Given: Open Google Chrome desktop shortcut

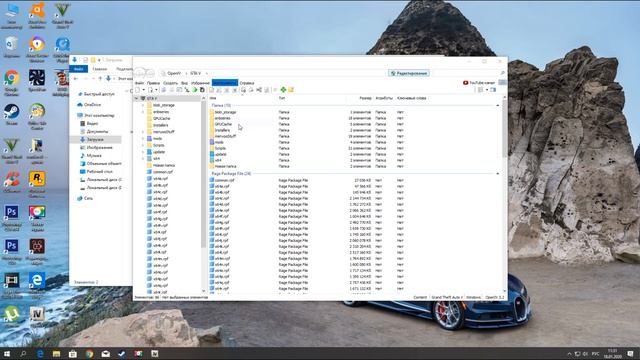Looking at the screenshot, I should click(x=12, y=82).
